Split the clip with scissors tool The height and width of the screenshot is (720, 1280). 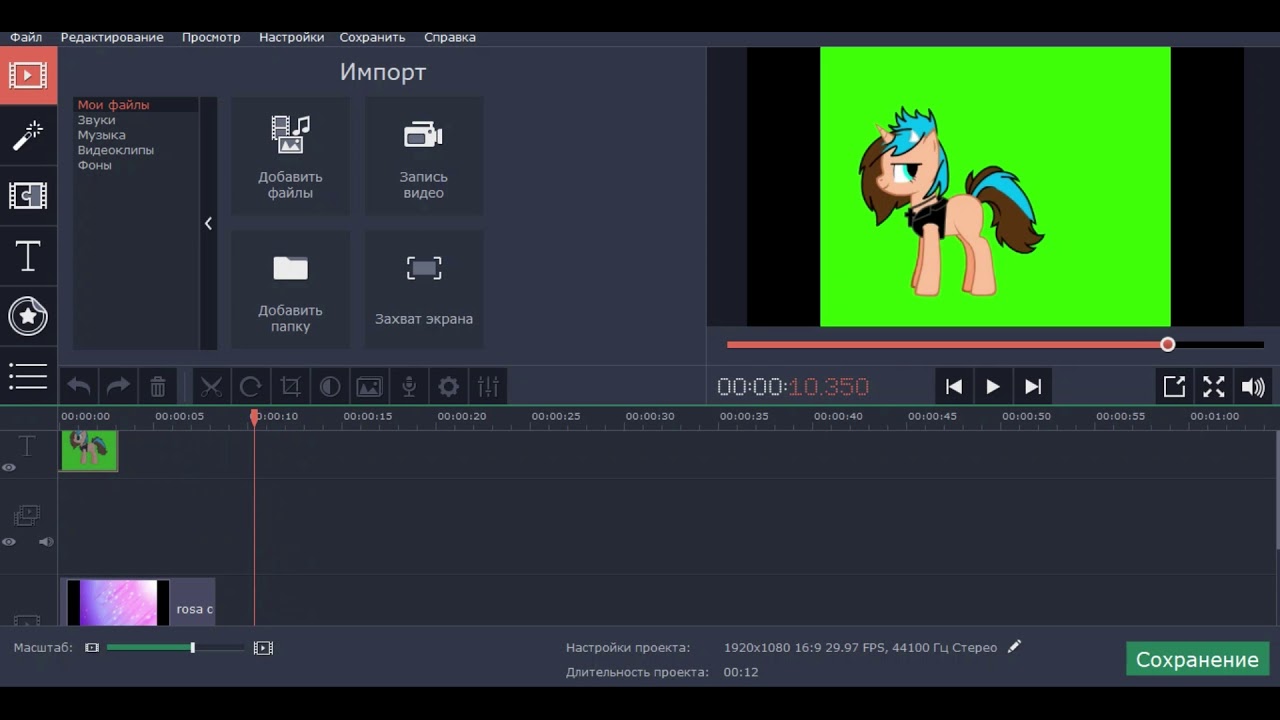tap(211, 386)
